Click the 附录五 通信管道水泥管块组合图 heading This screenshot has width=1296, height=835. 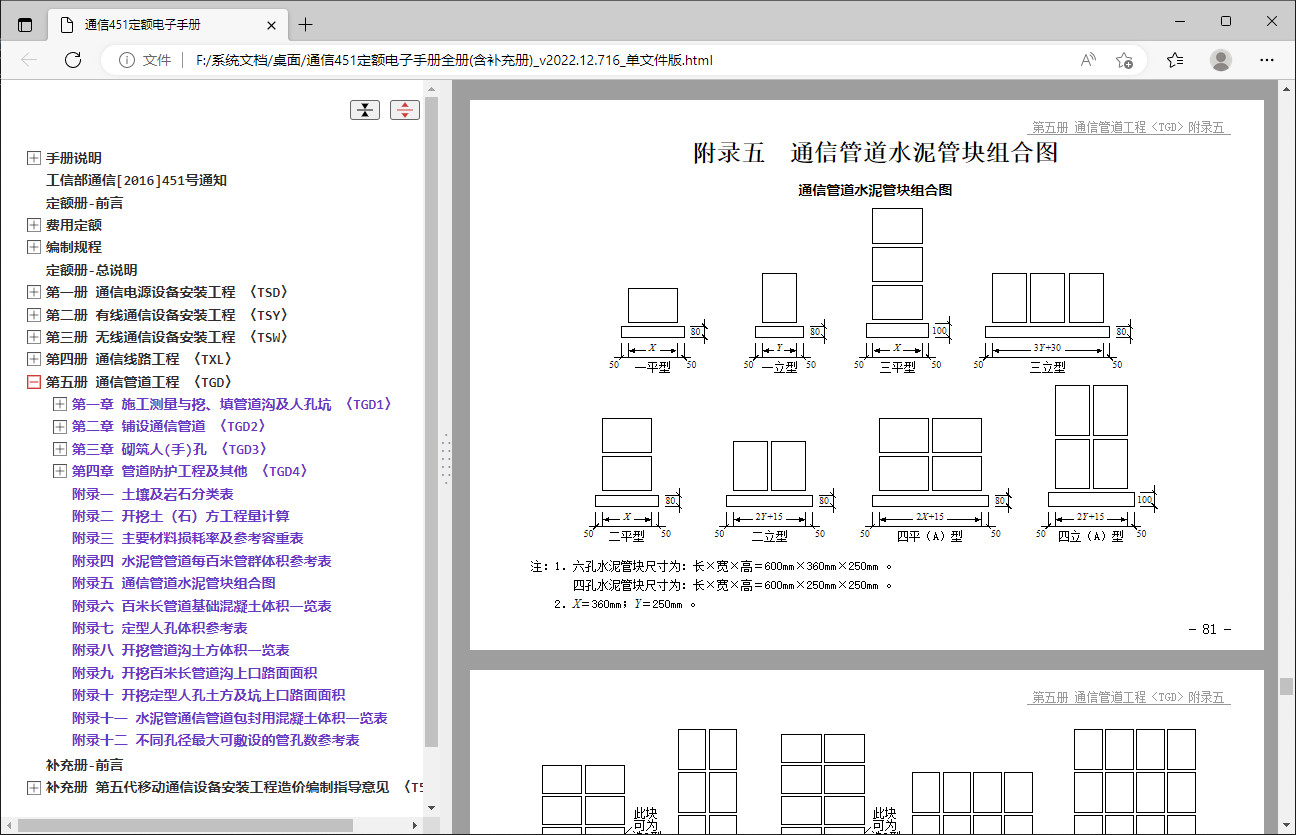[x=876, y=153]
